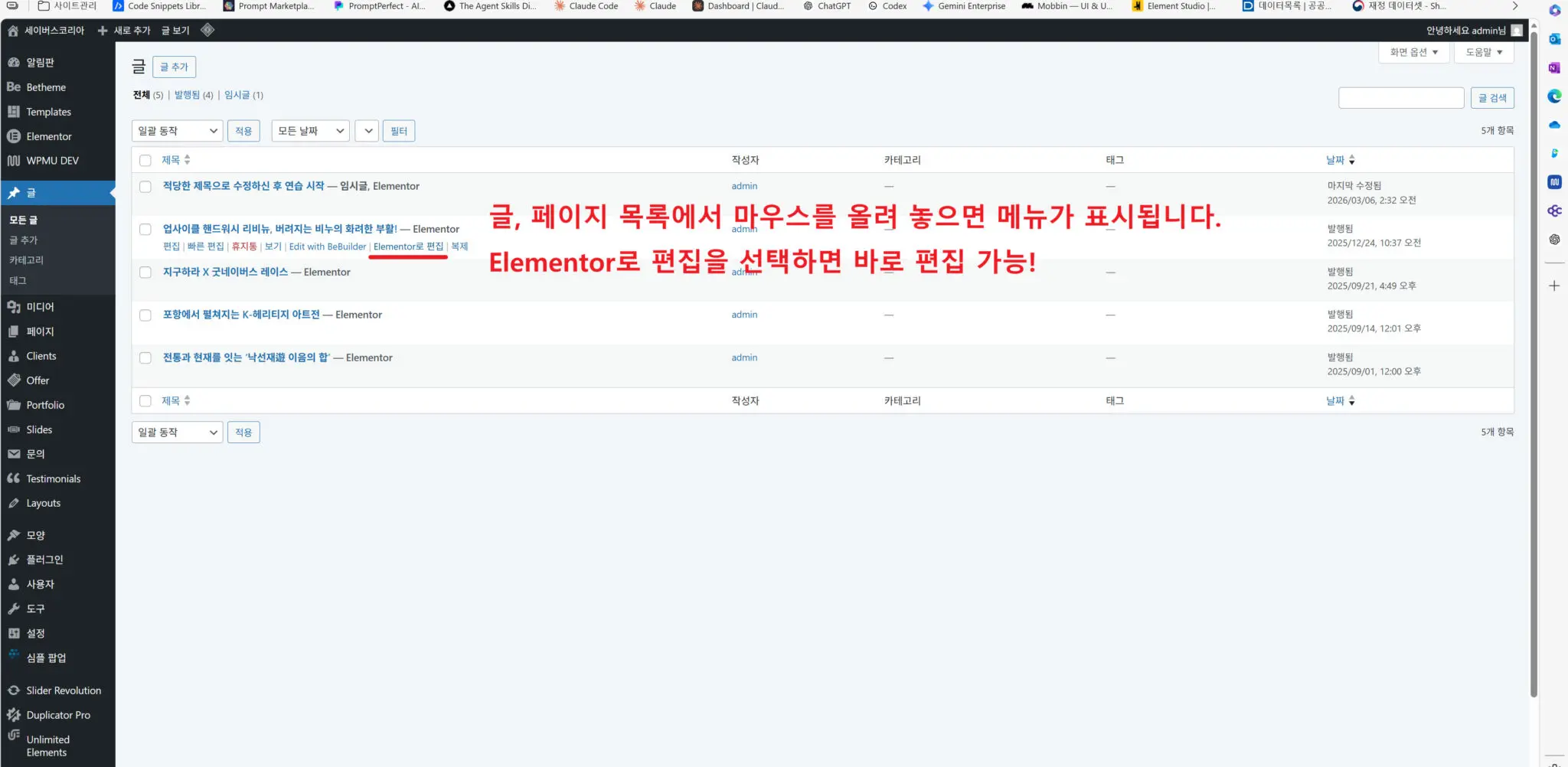Open the Offer menu icon
Image resolution: width=1568 pixels, height=767 pixels.
point(14,380)
